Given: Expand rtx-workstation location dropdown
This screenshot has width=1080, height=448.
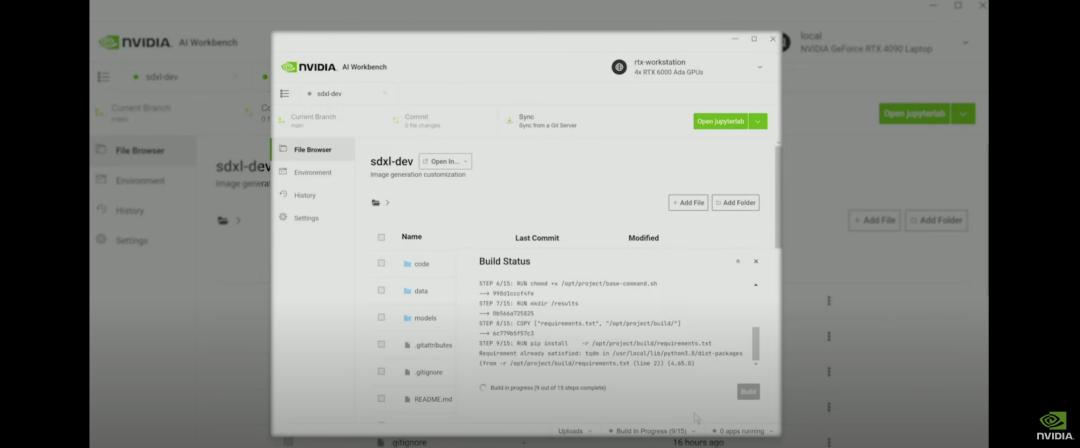Looking at the screenshot, I should (760, 67).
